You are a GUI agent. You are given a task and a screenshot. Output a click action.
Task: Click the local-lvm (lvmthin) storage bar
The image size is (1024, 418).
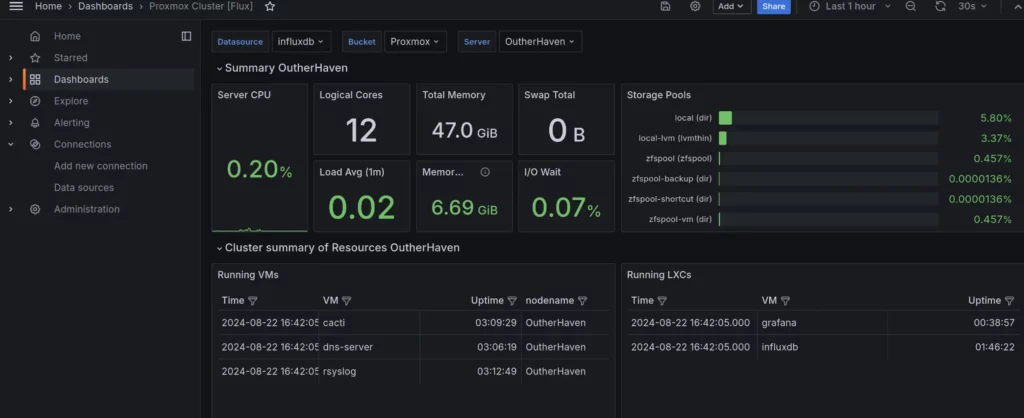pos(828,138)
